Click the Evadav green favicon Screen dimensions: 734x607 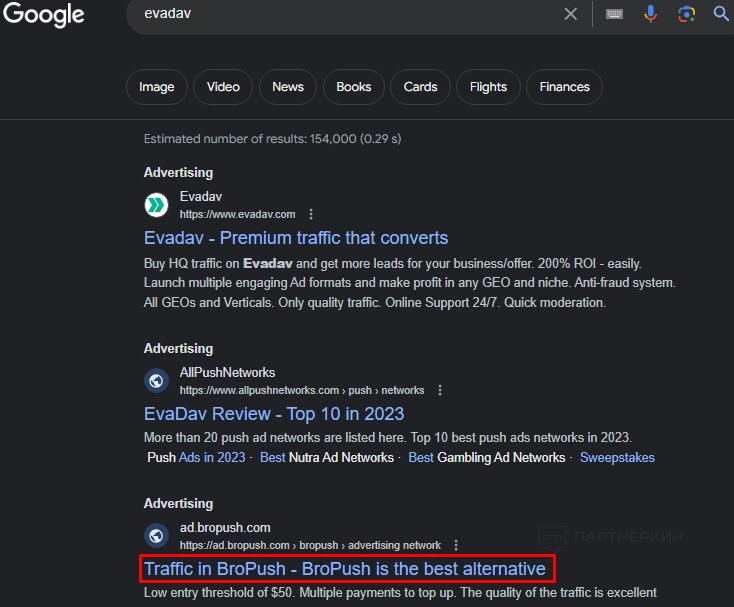156,205
